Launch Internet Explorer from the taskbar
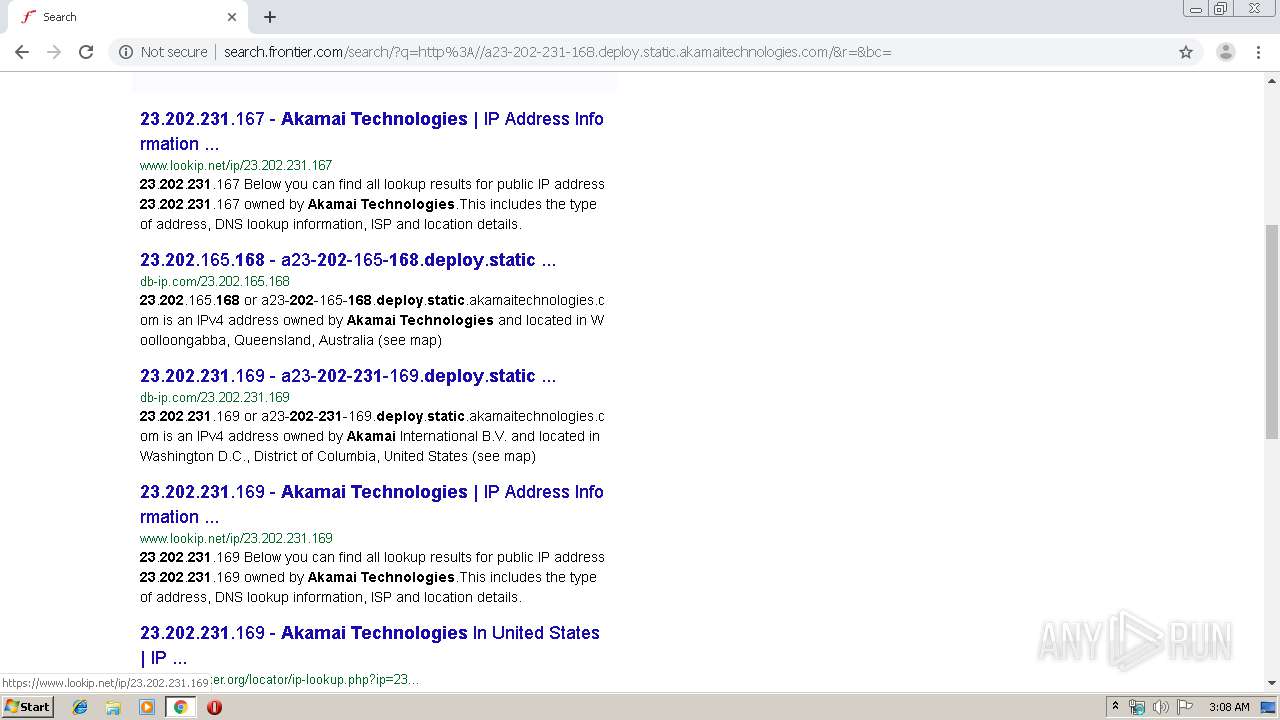The image size is (1280, 720). (80, 707)
